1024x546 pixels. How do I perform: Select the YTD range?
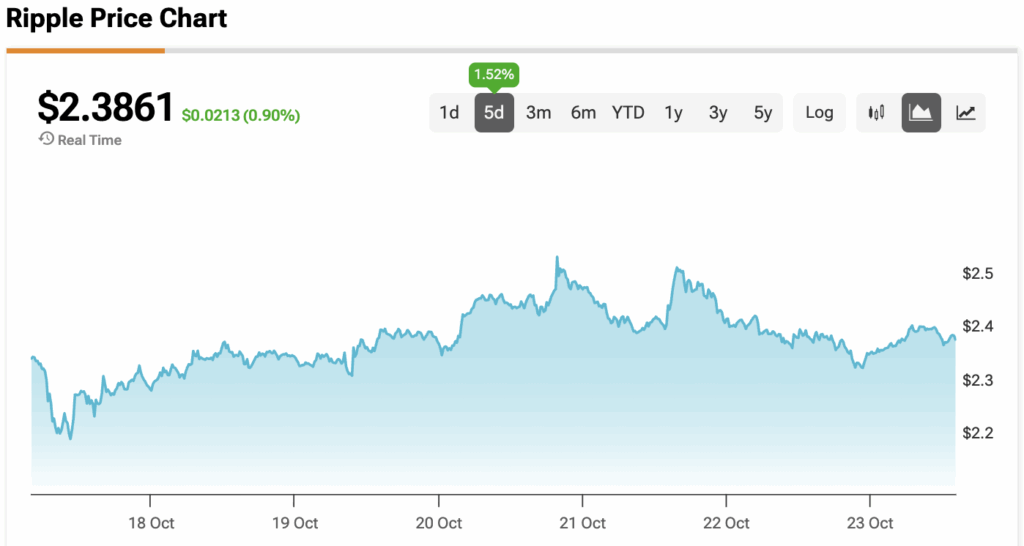(x=628, y=113)
